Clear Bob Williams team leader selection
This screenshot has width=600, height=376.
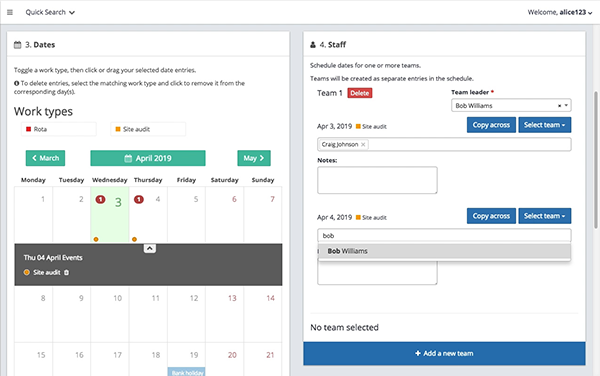click(x=559, y=106)
